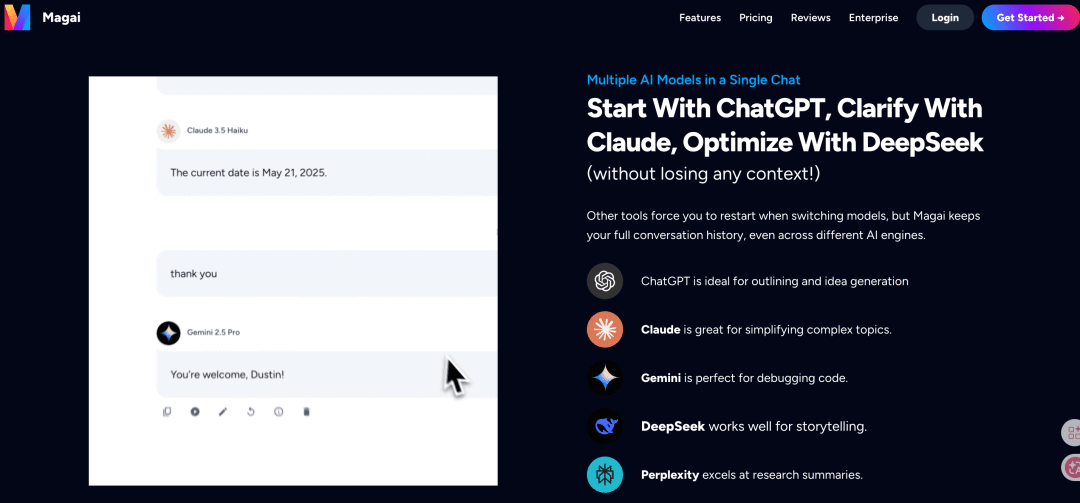
Task: Copy the Gemini message using copy icon
Action: 167,411
